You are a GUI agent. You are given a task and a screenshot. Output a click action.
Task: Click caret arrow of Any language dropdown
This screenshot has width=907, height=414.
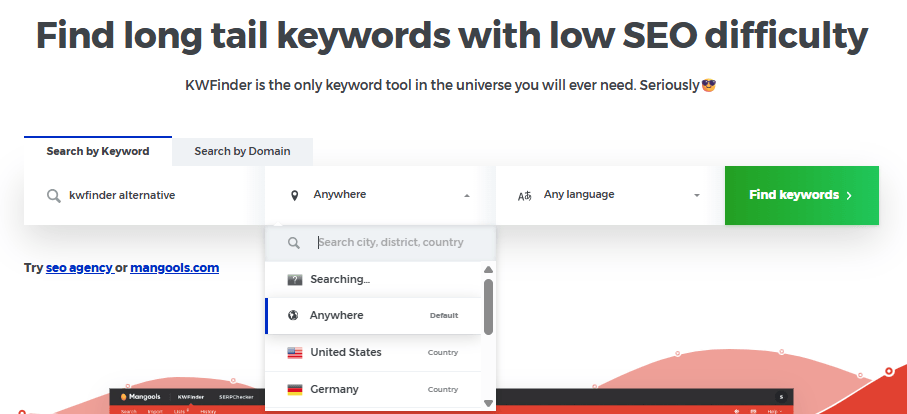[697, 196]
